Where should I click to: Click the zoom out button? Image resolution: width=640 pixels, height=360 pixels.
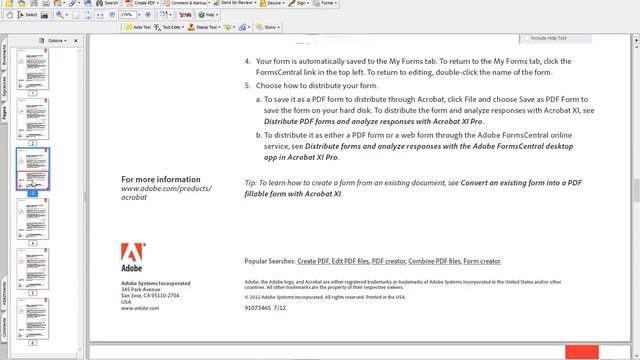point(112,15)
